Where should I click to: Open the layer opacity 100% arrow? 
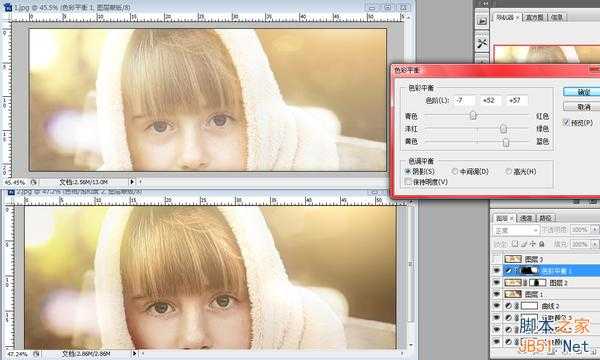point(594,230)
